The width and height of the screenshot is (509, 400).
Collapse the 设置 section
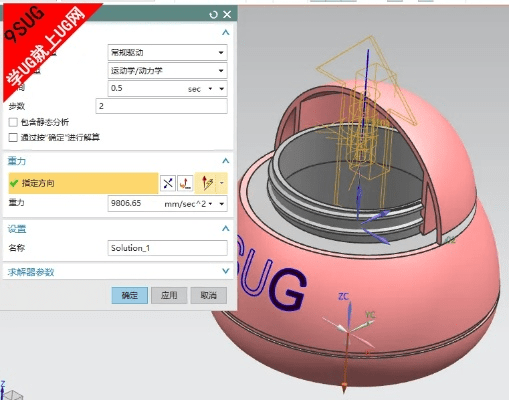point(226,229)
